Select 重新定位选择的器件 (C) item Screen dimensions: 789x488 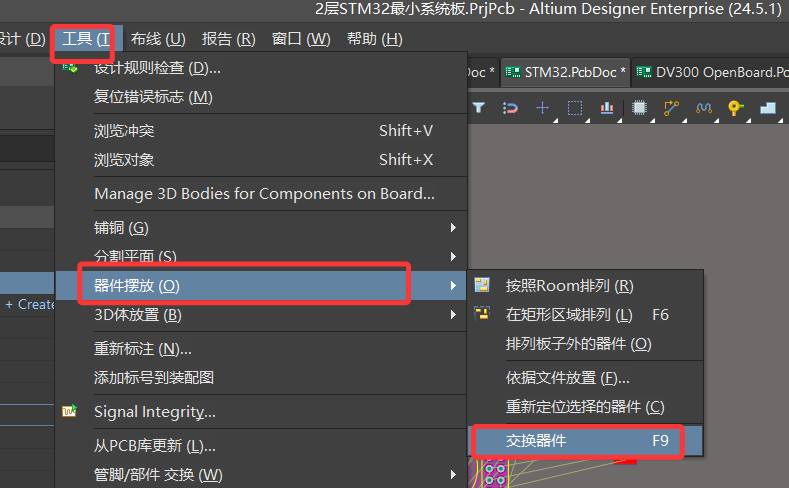(585, 406)
